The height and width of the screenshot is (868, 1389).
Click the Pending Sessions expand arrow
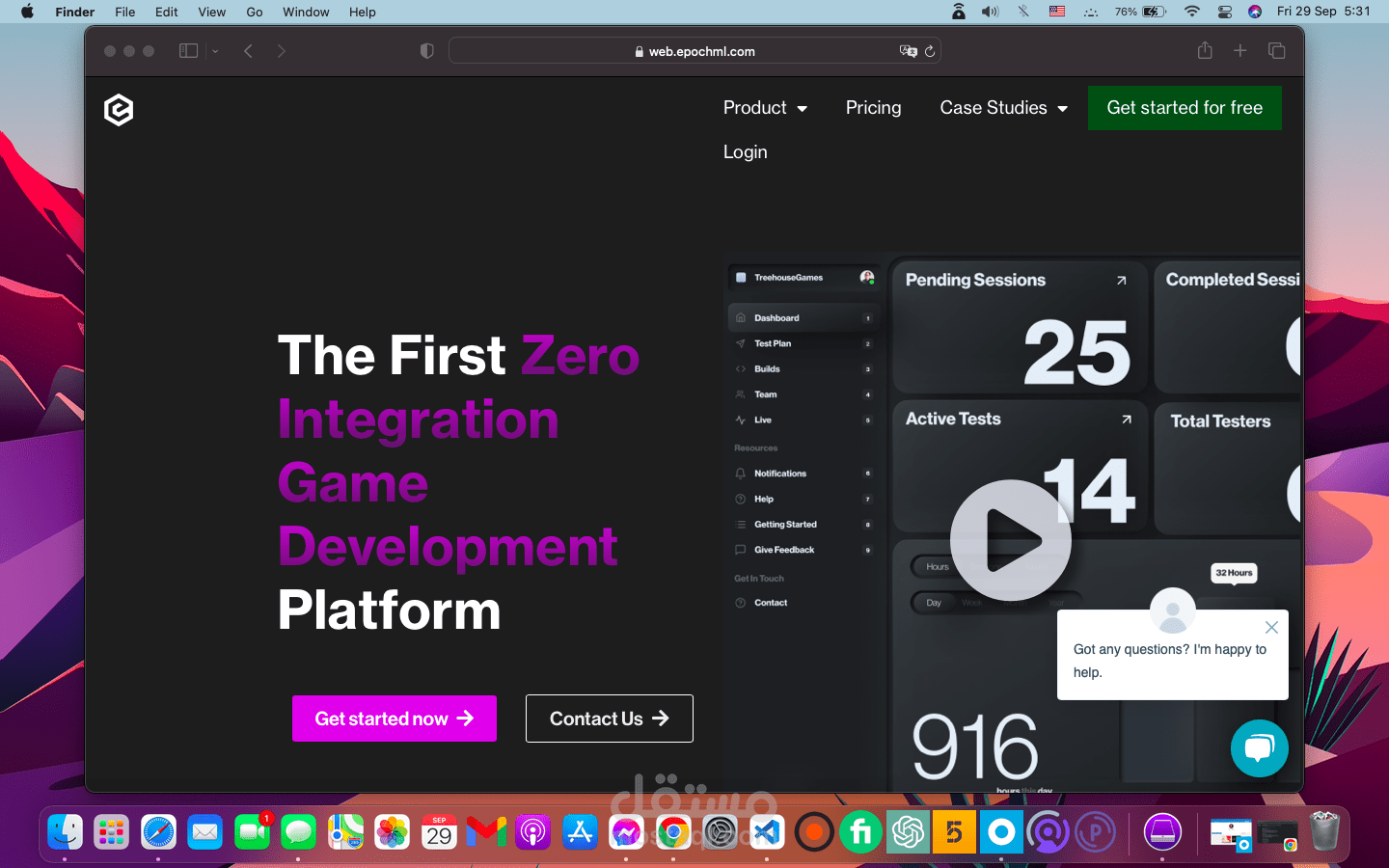(x=1120, y=281)
